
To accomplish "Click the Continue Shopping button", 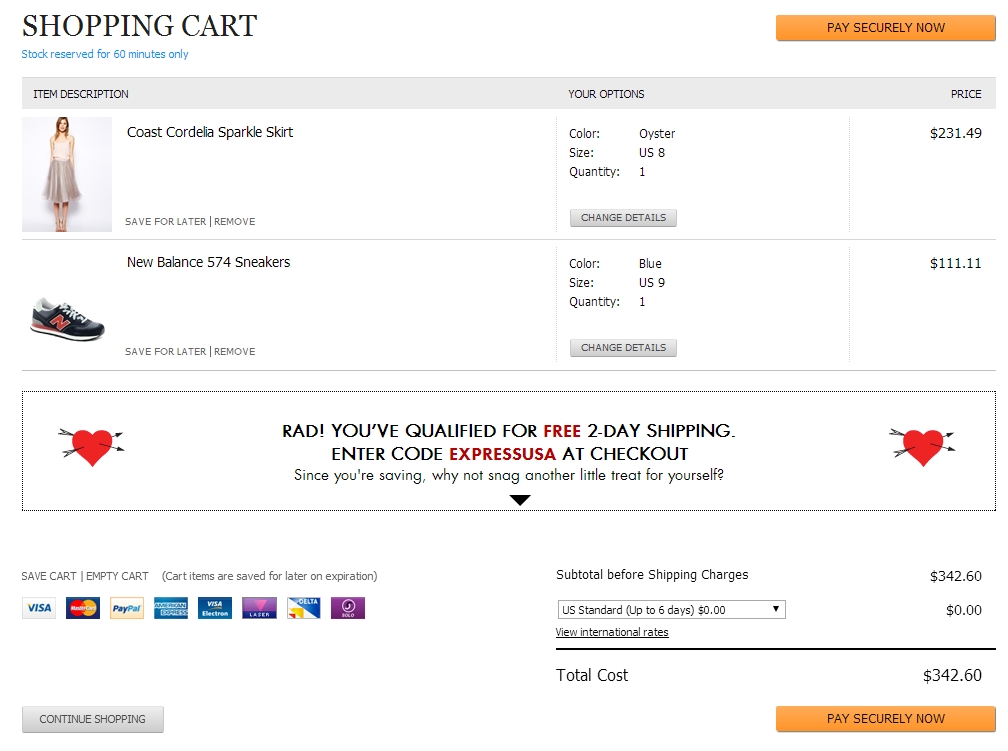I will pyautogui.click(x=93, y=719).
